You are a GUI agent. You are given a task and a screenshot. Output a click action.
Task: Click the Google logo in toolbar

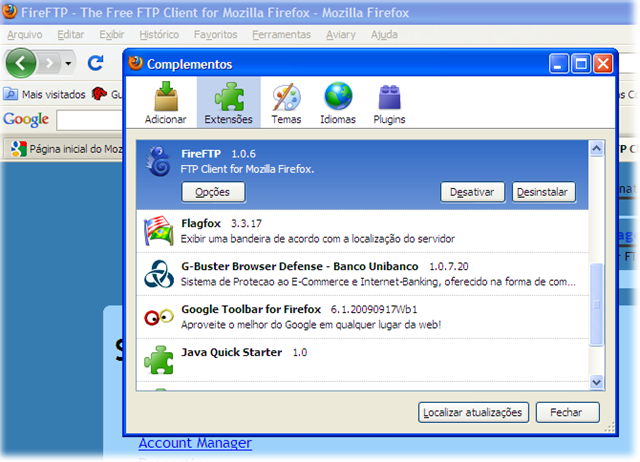point(26,119)
